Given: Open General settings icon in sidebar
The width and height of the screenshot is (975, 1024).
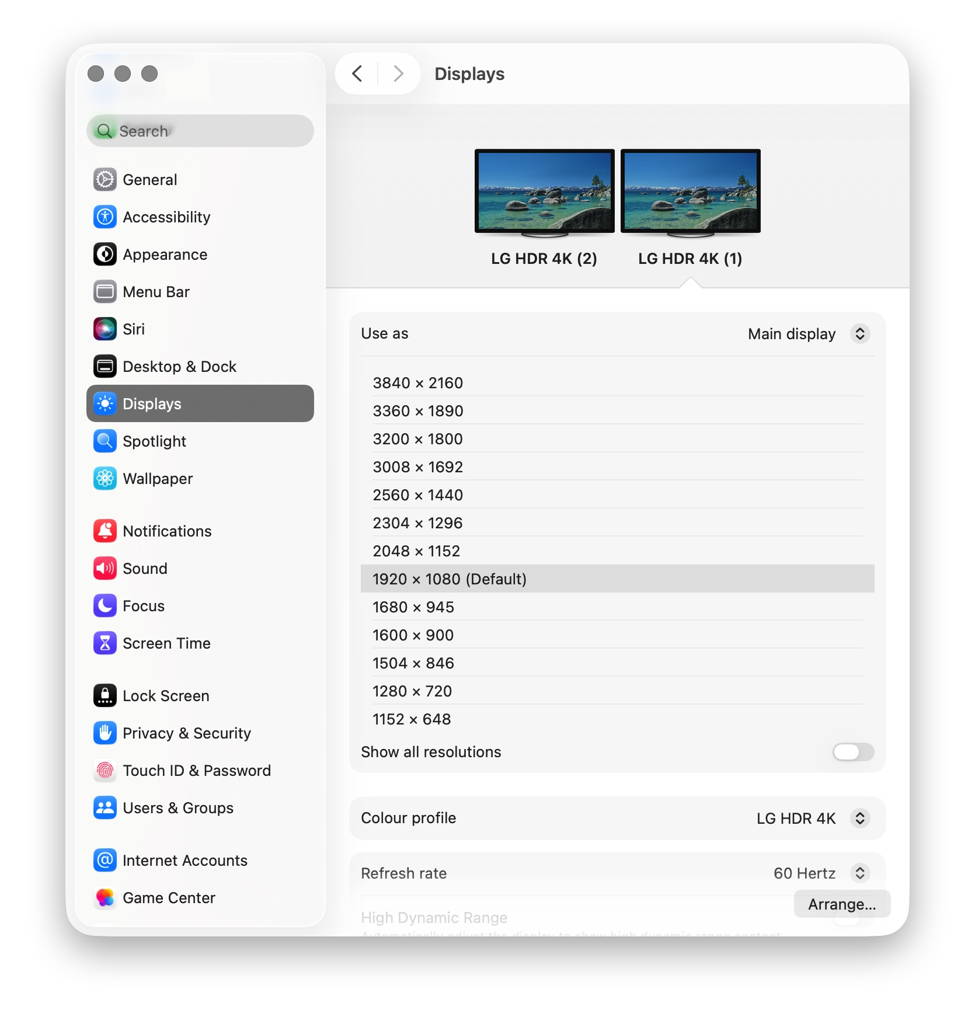Looking at the screenshot, I should click(x=104, y=180).
